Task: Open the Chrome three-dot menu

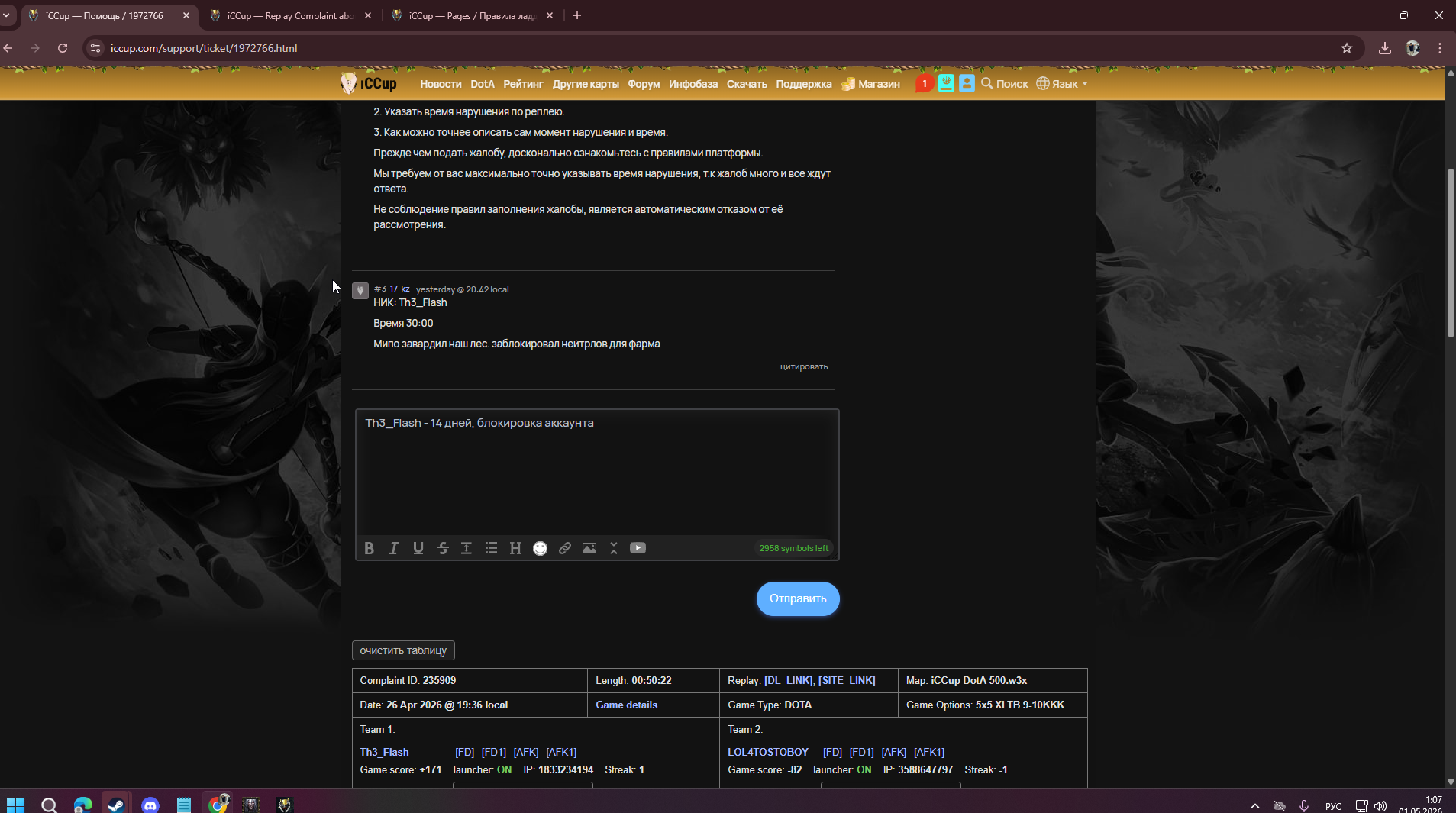Action: point(1440,48)
